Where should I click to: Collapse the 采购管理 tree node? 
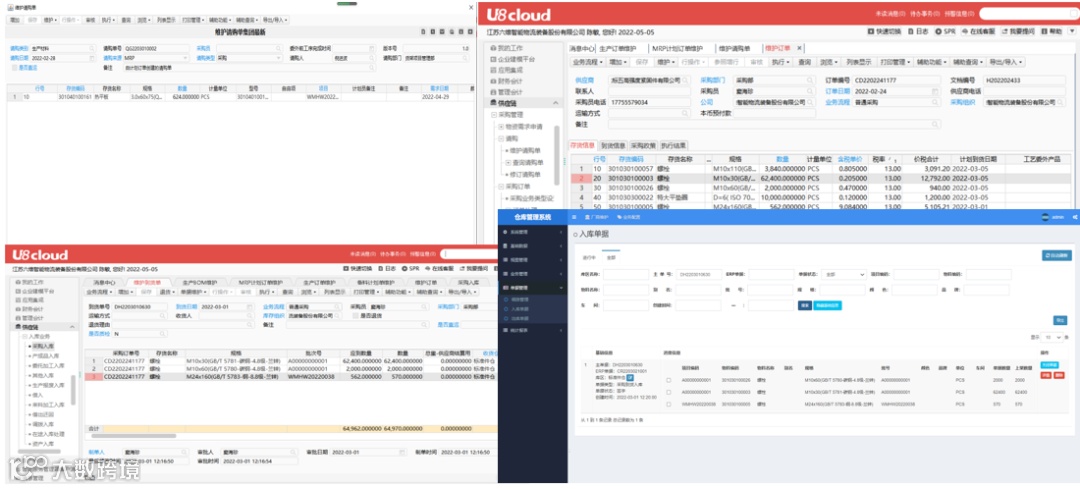coord(494,115)
